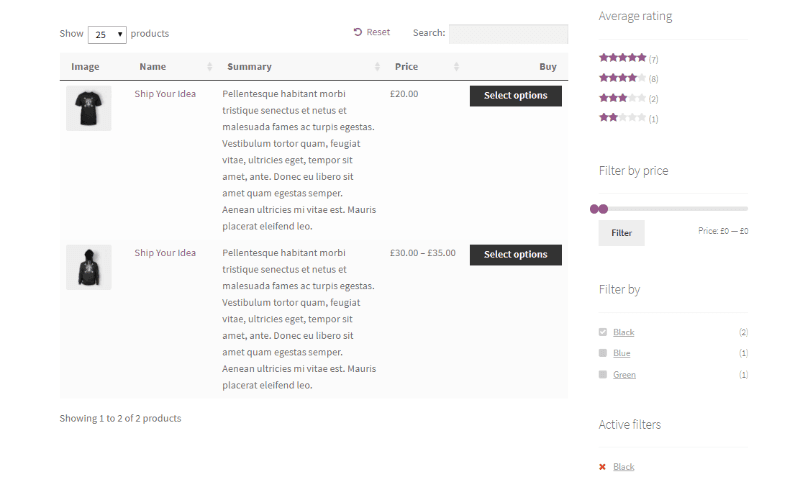Click the Reset icon above the table
Image resolution: width=800 pixels, height=487 pixels.
(357, 32)
